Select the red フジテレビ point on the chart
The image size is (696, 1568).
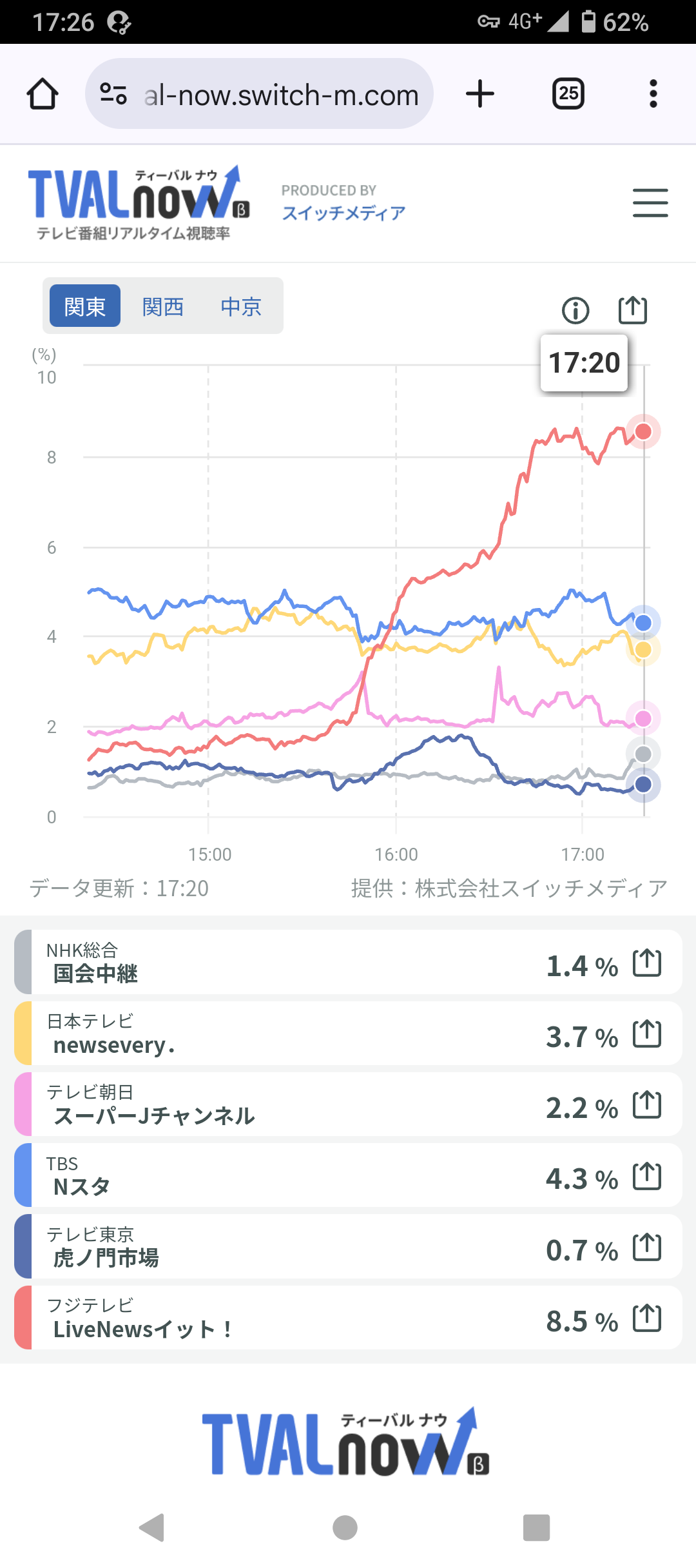(x=643, y=431)
